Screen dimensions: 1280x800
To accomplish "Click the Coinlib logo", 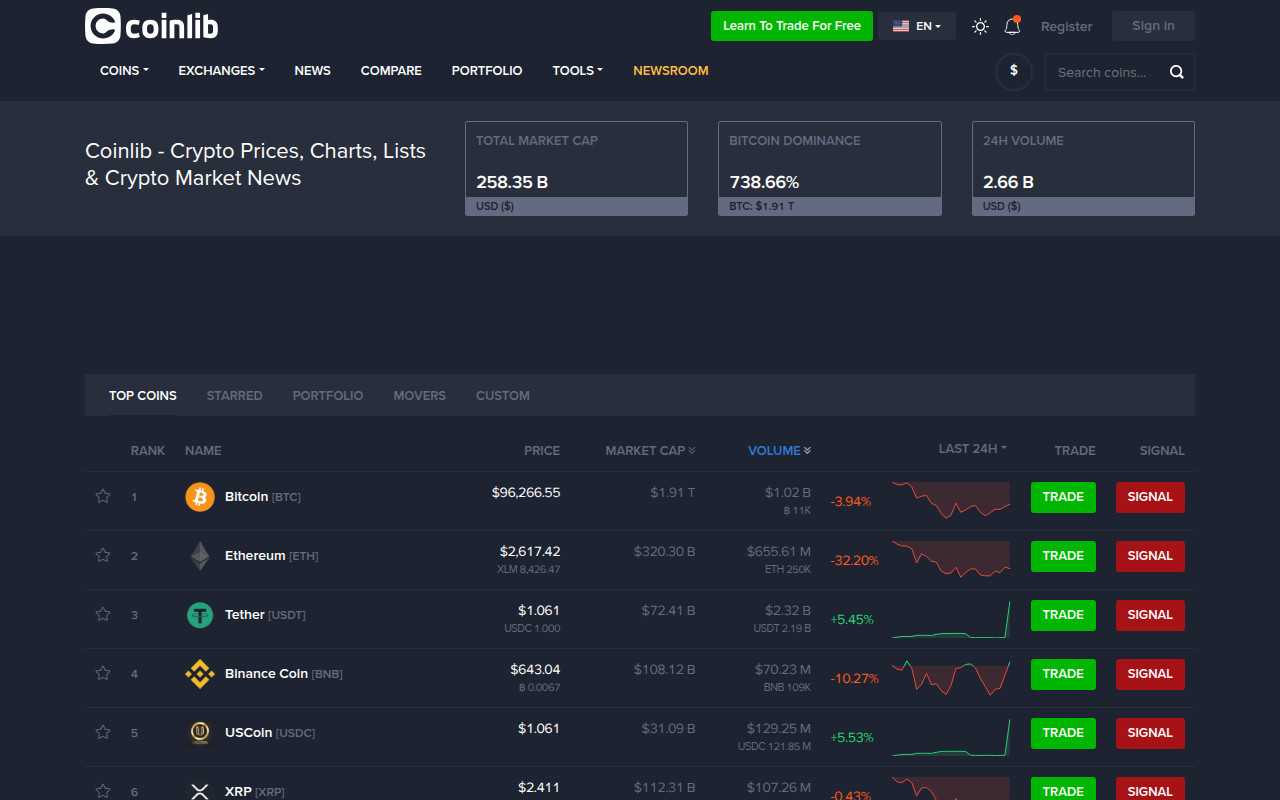I will click(152, 26).
